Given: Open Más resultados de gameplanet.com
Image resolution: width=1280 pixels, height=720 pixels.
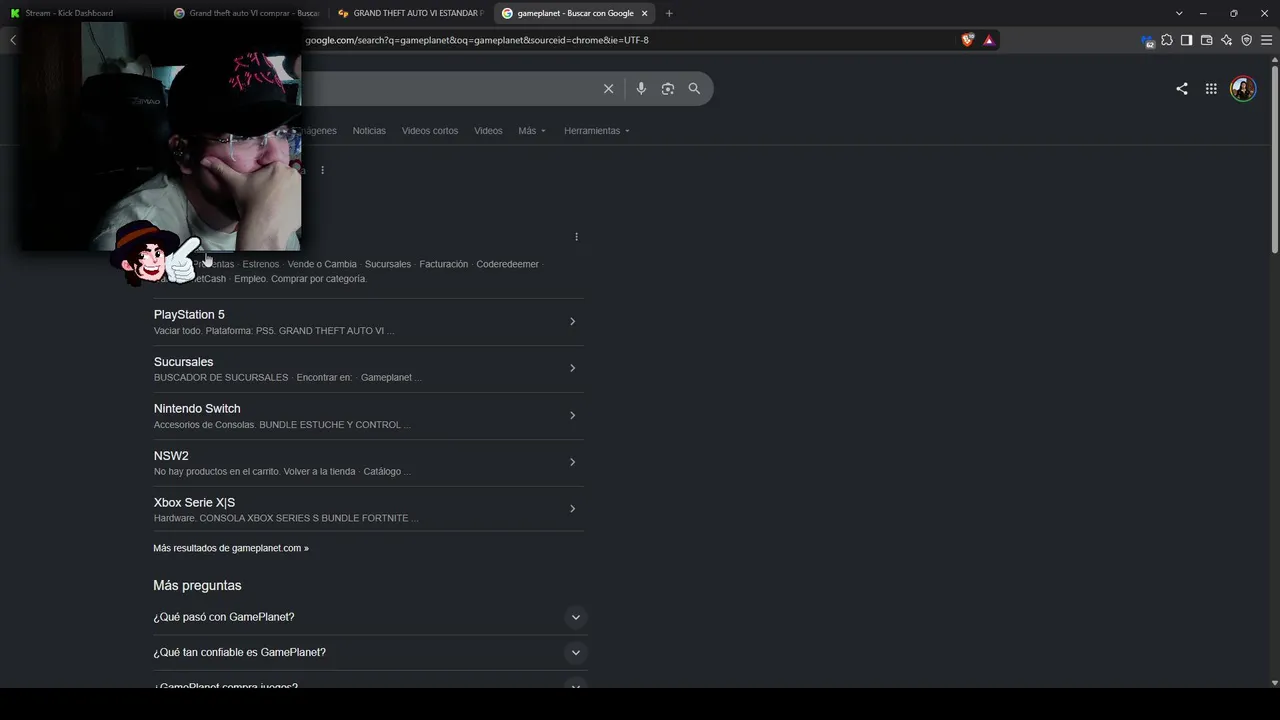Looking at the screenshot, I should point(231,548).
